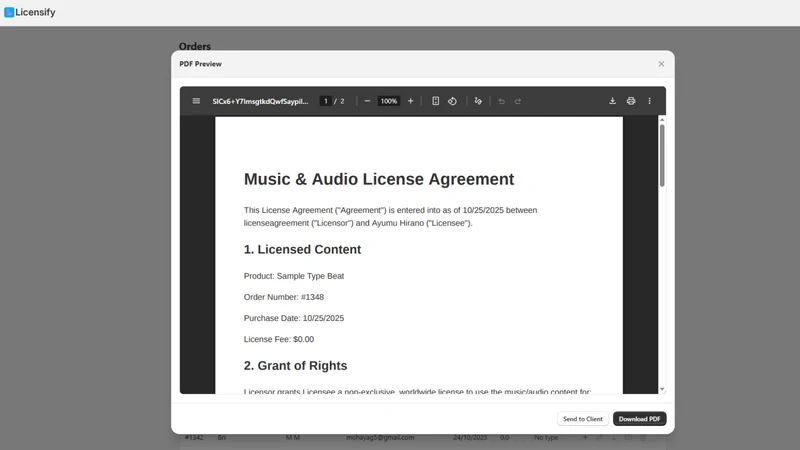
Task: Click the Licensify logo icon
Action: [9, 12]
